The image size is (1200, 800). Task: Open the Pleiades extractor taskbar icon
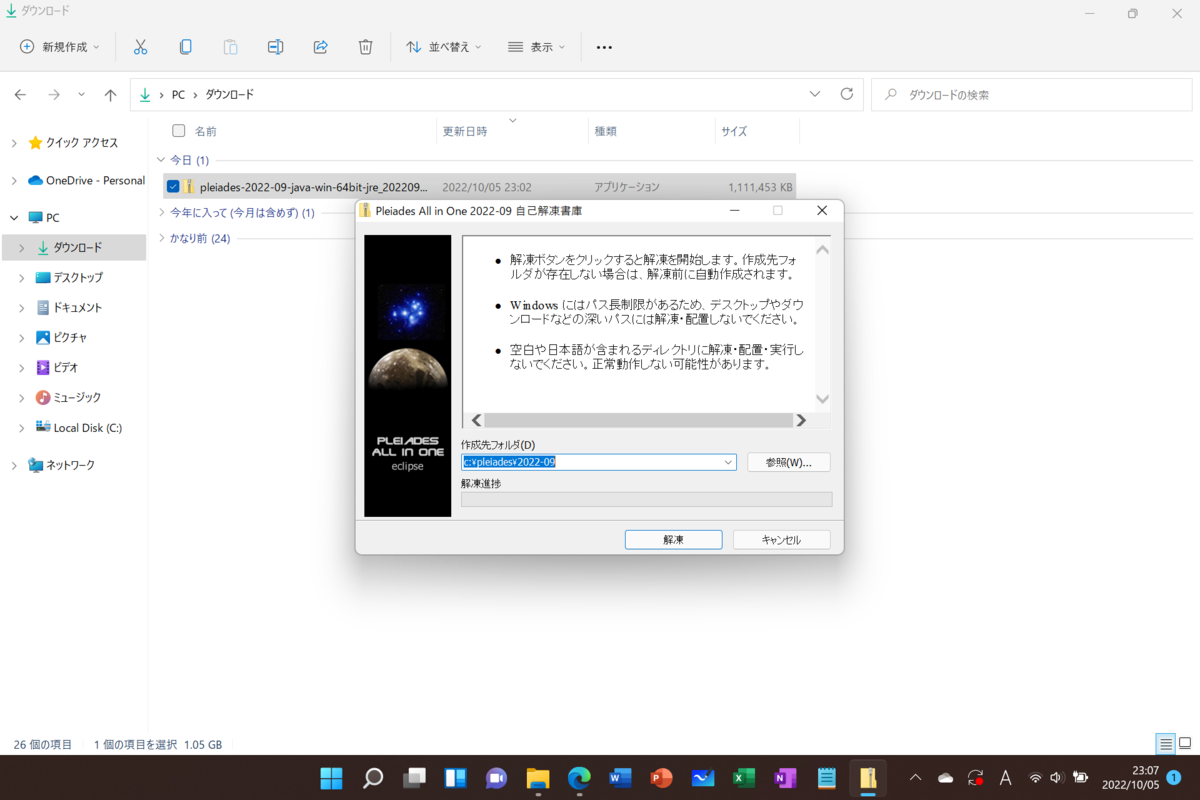pyautogui.click(x=868, y=778)
